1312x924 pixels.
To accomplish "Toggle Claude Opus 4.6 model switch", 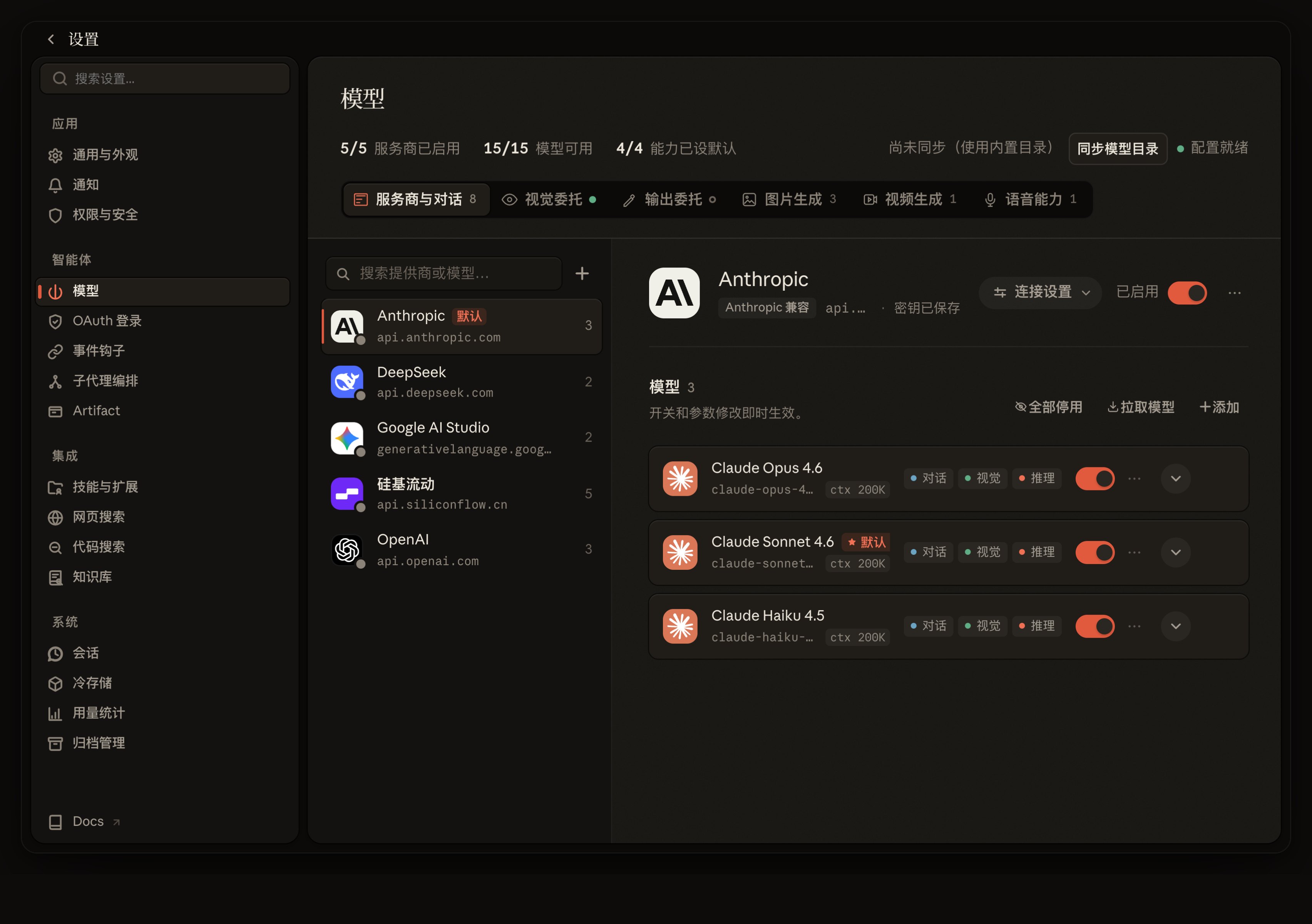I will 1095,479.
